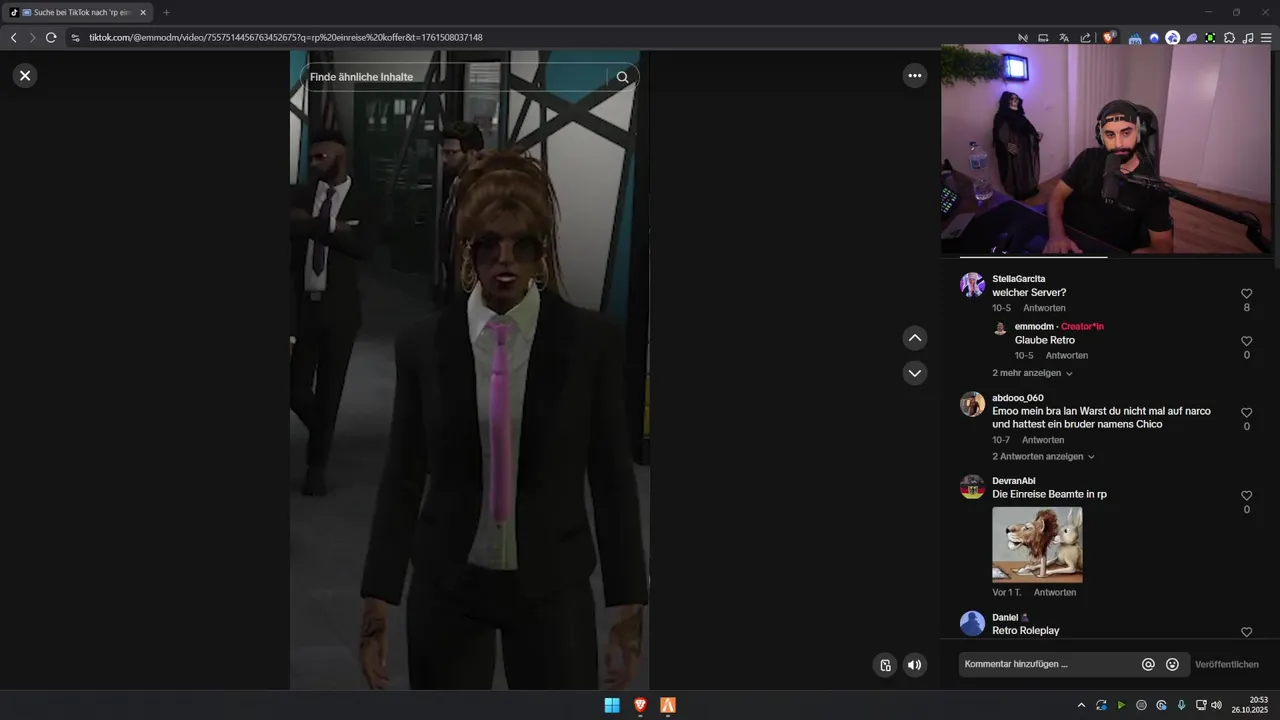Open emmodm's small reply avatar
This screenshot has height=720, width=1280.
pos(999,327)
